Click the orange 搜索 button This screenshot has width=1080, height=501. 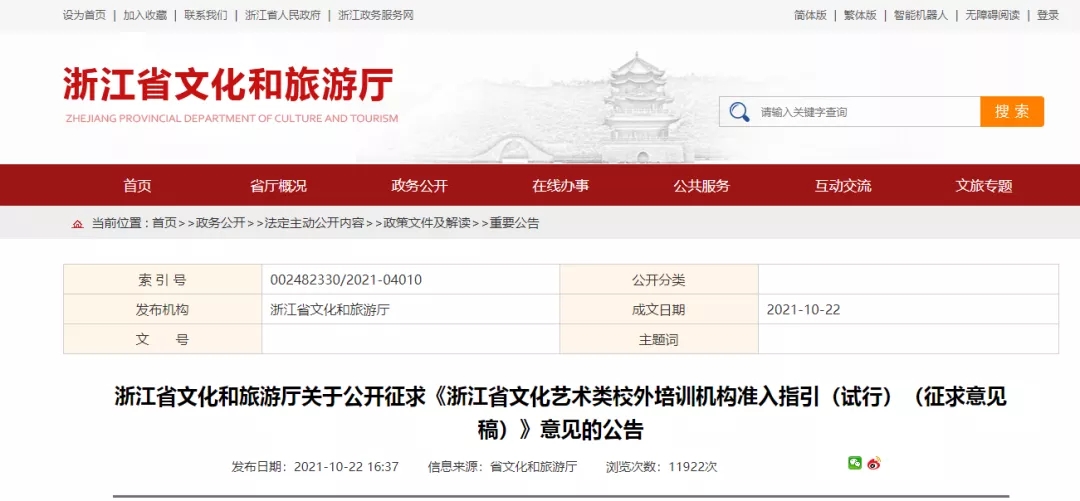(x=1012, y=112)
